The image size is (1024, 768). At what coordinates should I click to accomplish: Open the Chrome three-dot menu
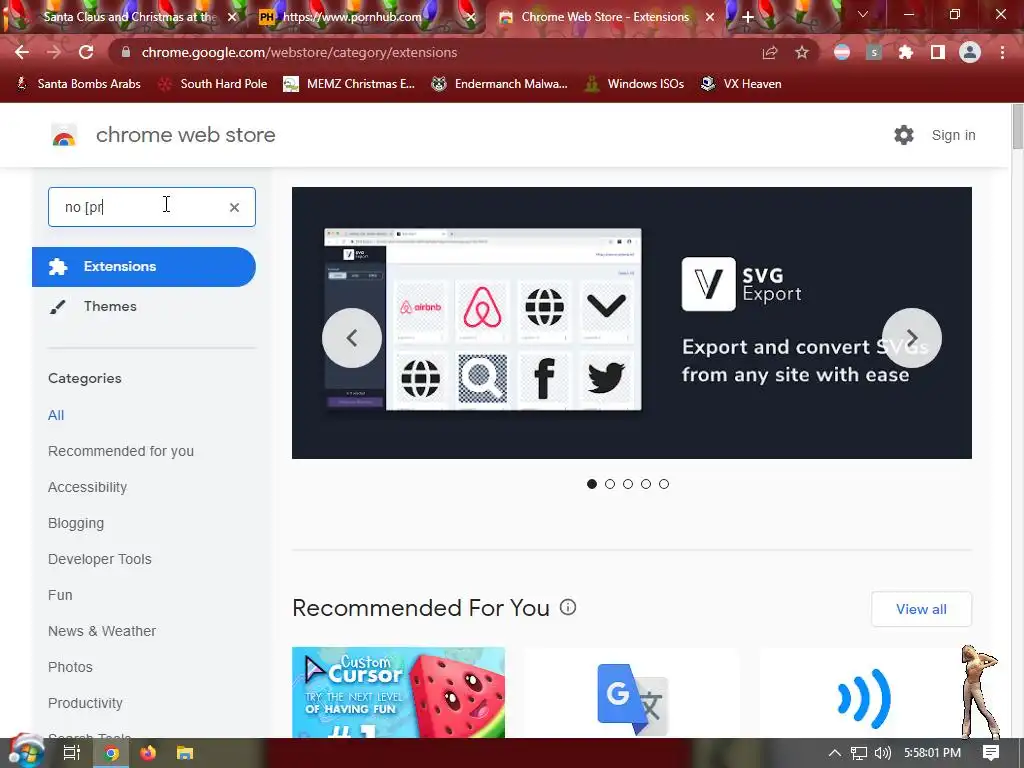[1002, 52]
